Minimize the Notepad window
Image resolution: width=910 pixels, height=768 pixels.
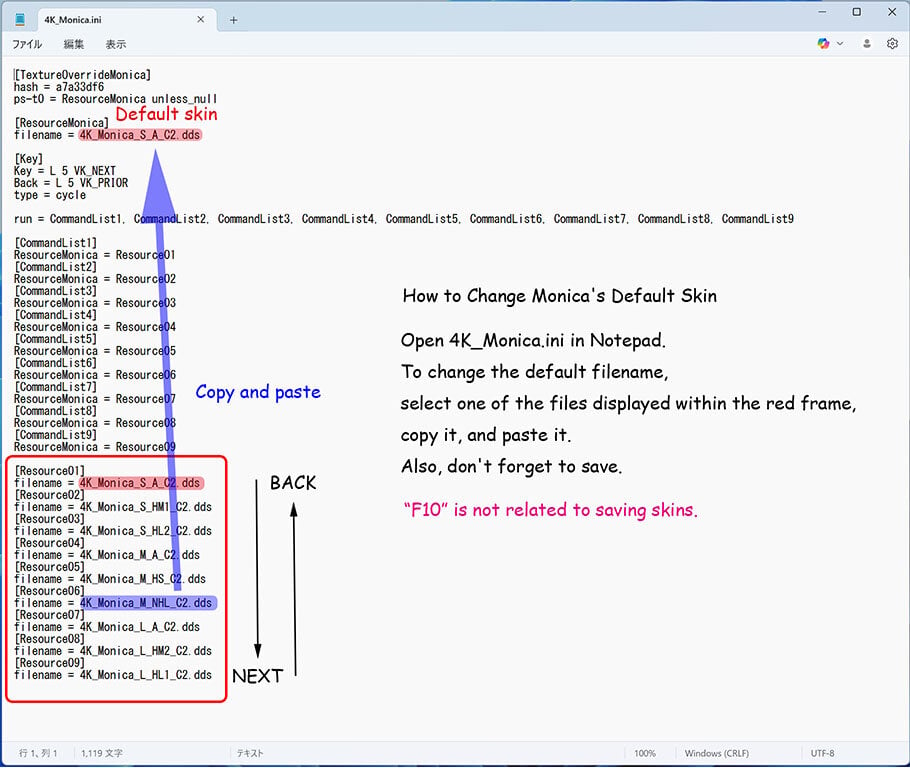point(822,12)
